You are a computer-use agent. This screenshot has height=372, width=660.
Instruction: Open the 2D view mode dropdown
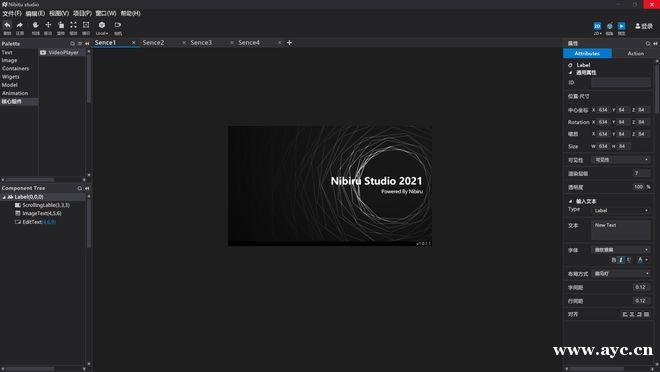point(597,28)
